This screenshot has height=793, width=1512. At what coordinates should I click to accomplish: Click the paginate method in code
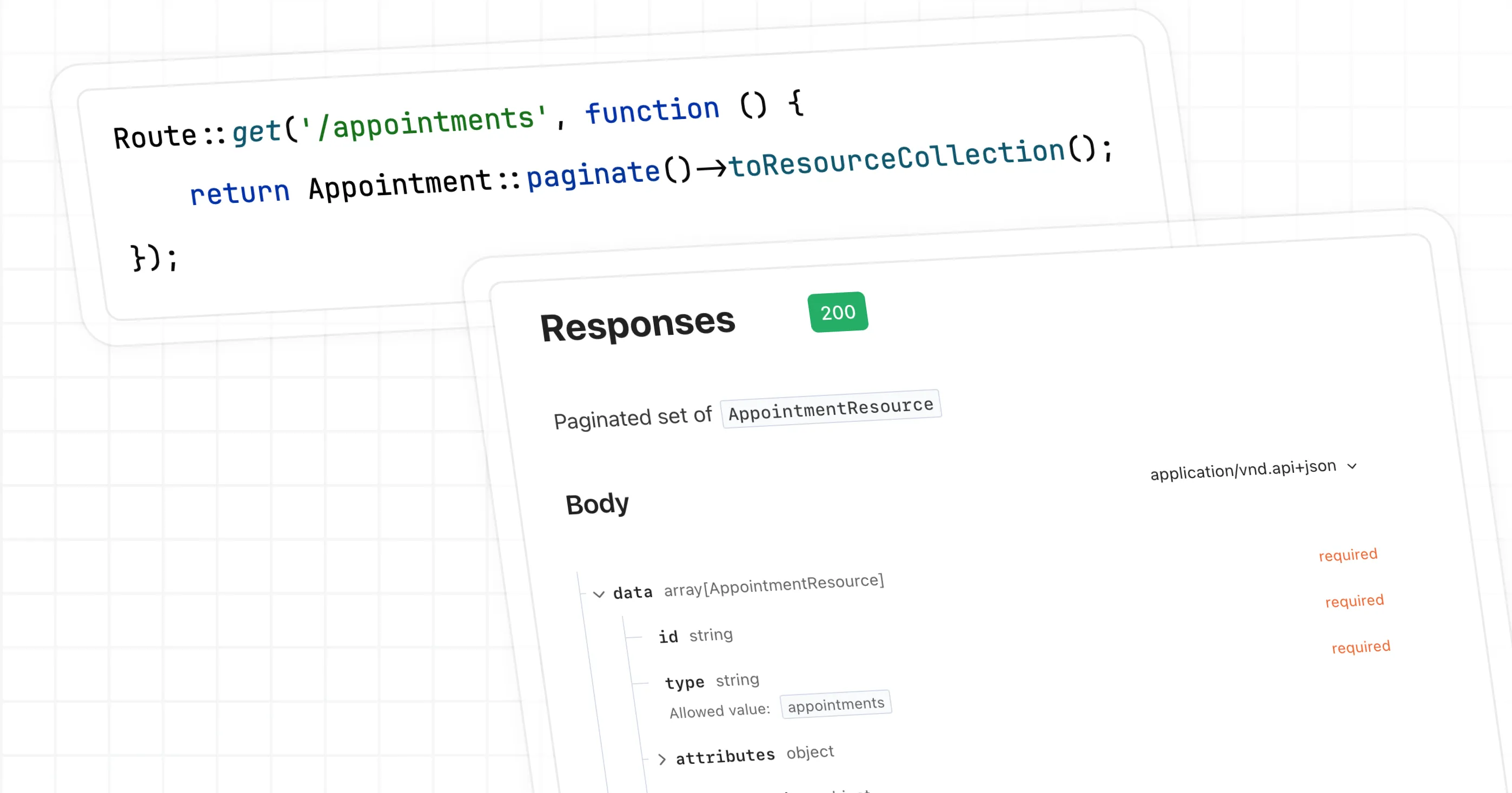(x=593, y=174)
